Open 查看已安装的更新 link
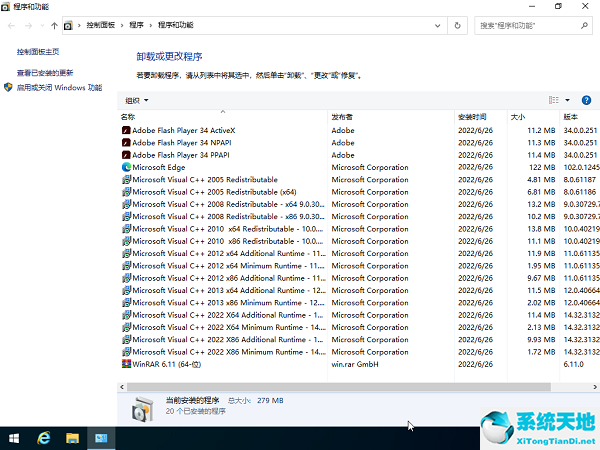600x450 pixels. point(45,73)
